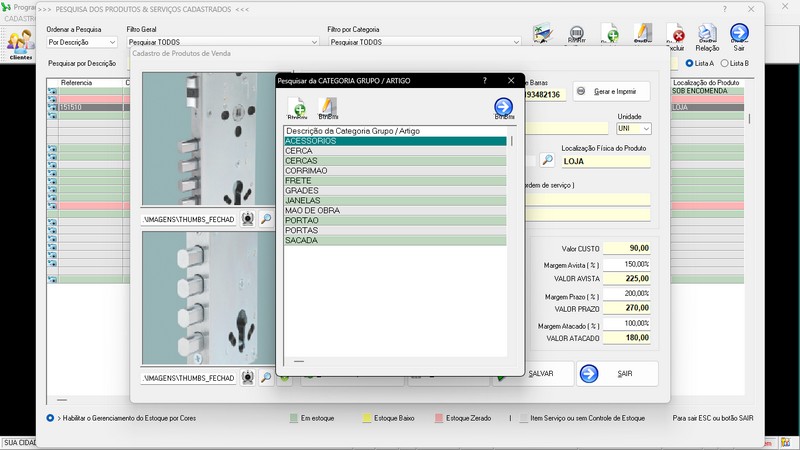Open the Clientes icon at top left

click(x=19, y=44)
